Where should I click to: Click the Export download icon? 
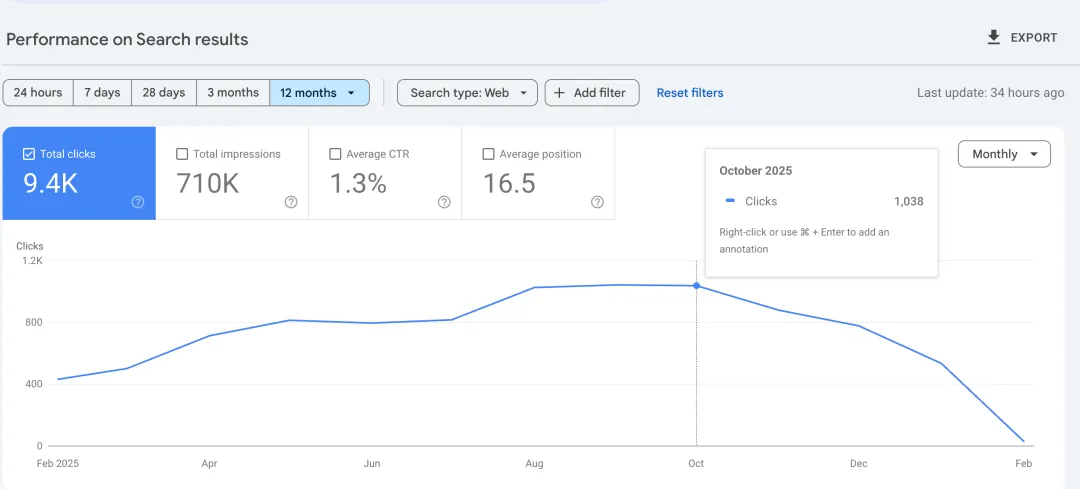pyautogui.click(x=993, y=38)
